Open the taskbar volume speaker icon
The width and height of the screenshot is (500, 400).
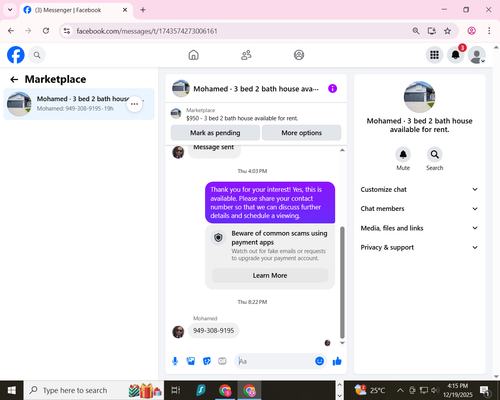coord(434,390)
